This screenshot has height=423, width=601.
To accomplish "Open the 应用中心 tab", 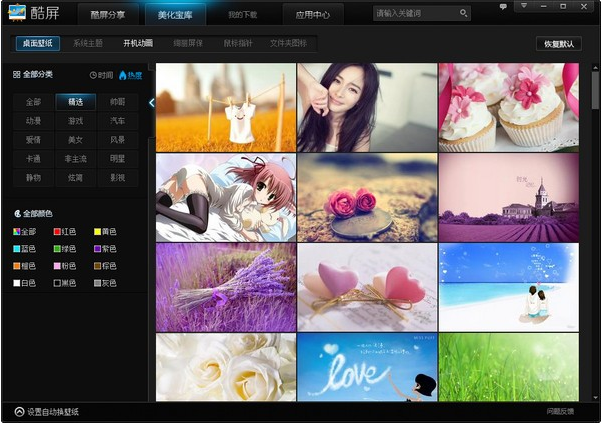I will (312, 15).
